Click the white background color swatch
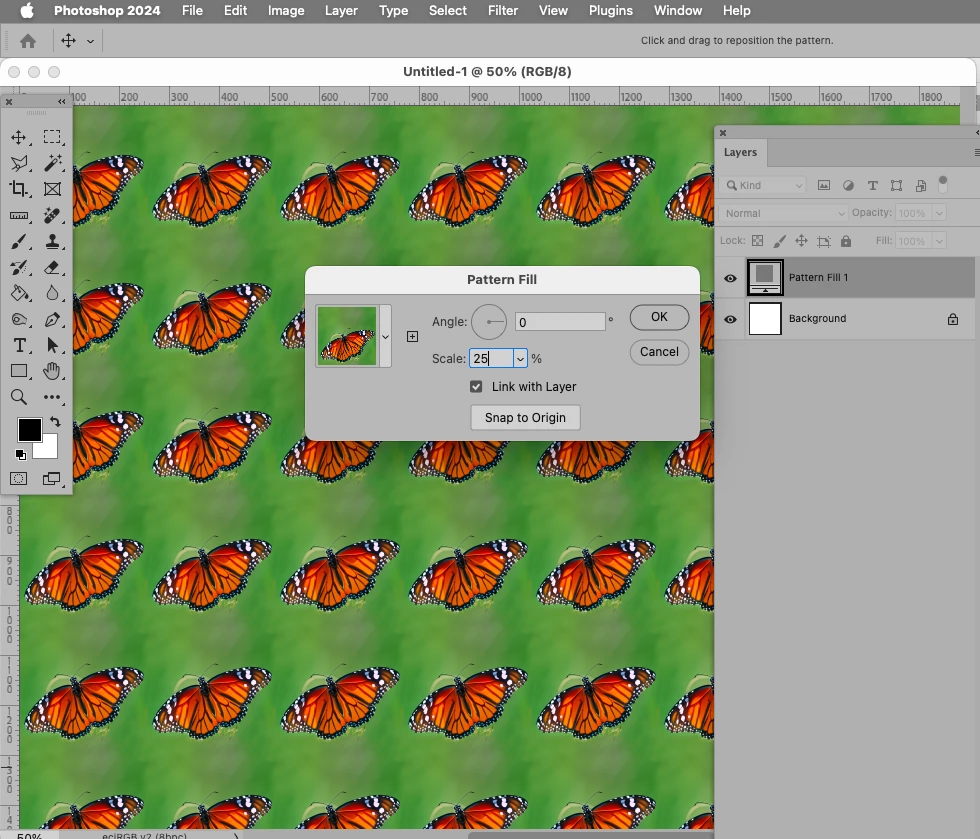 [49, 449]
